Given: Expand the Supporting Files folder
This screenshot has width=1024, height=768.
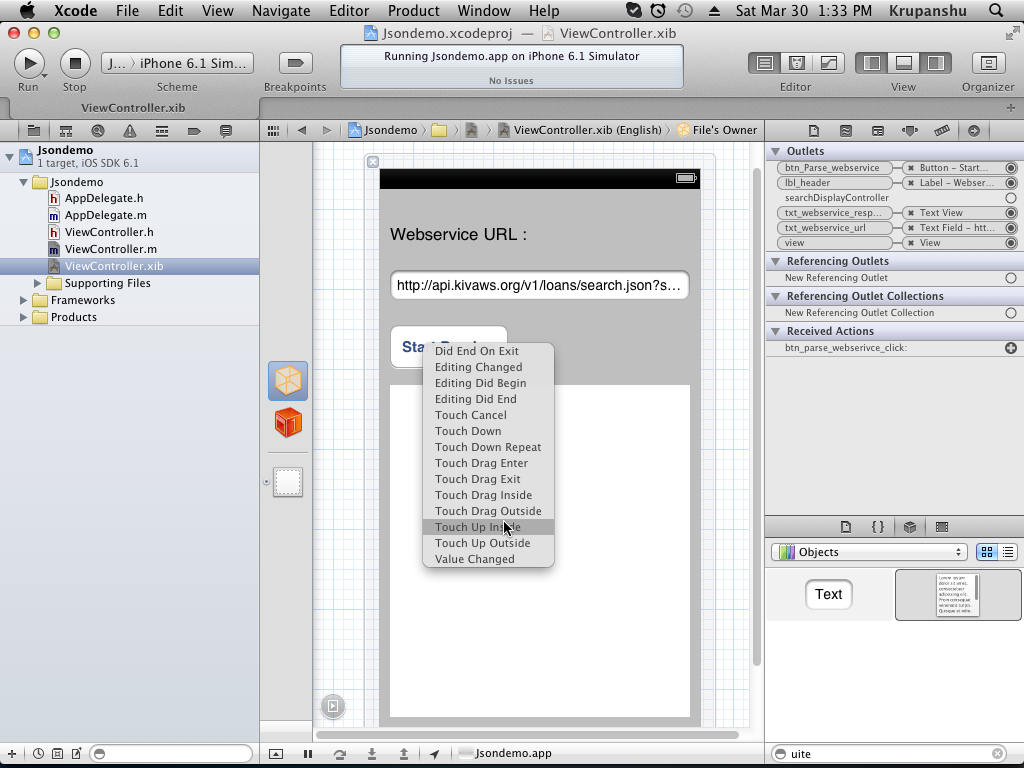Looking at the screenshot, I should (38, 283).
